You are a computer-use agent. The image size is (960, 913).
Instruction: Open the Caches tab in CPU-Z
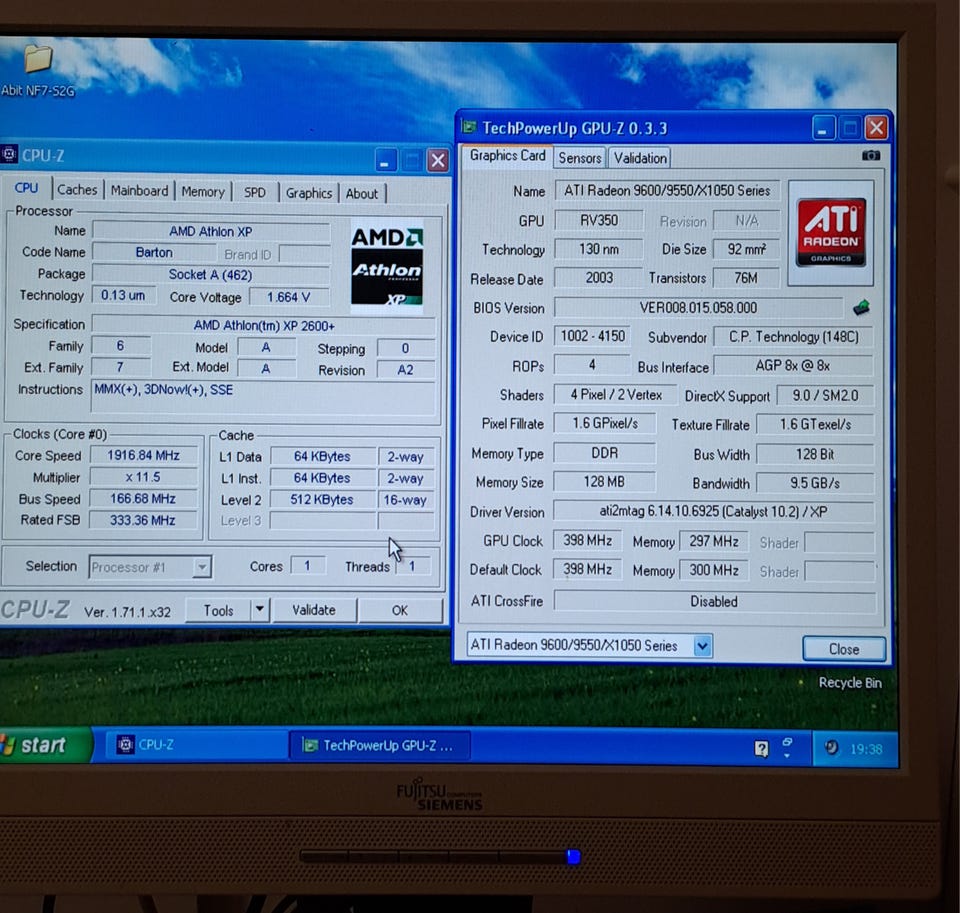click(x=77, y=190)
